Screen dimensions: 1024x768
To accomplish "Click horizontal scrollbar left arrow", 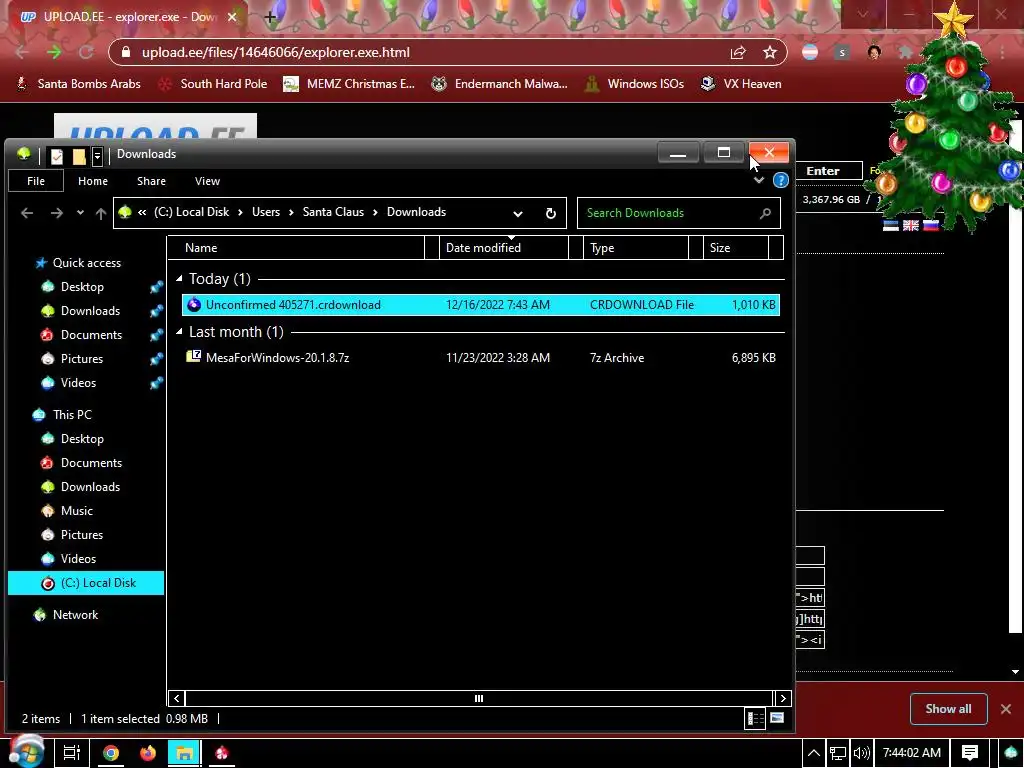I will pos(176,698).
